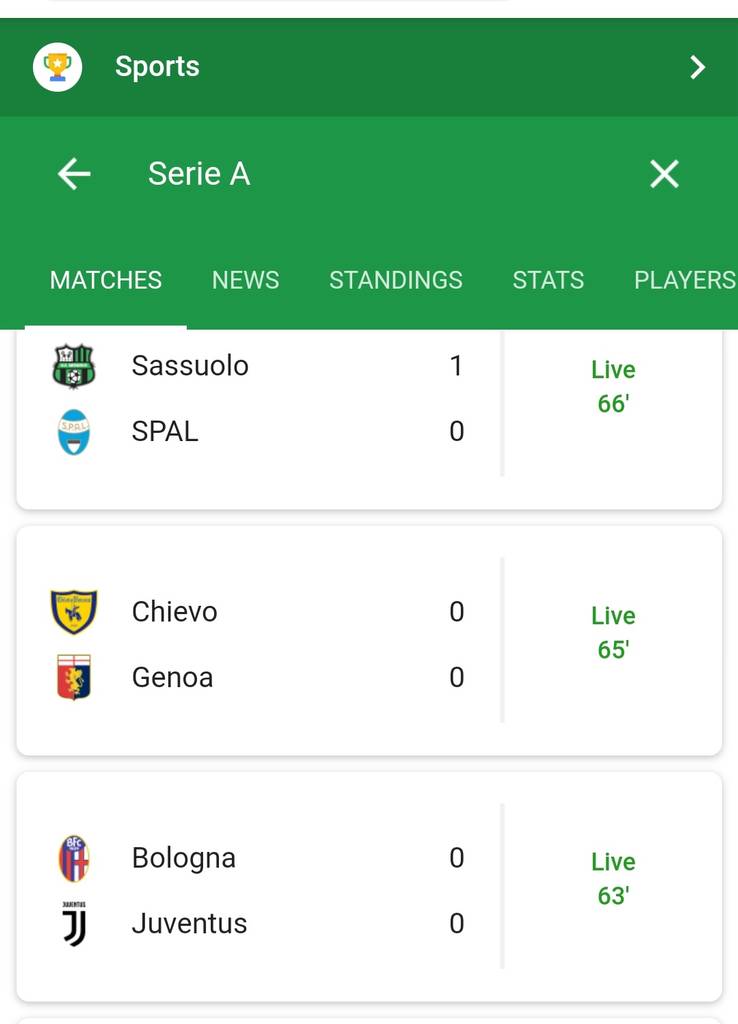Screen dimensions: 738x1024
Task: Switch to the Matches tab
Action: pos(106,280)
